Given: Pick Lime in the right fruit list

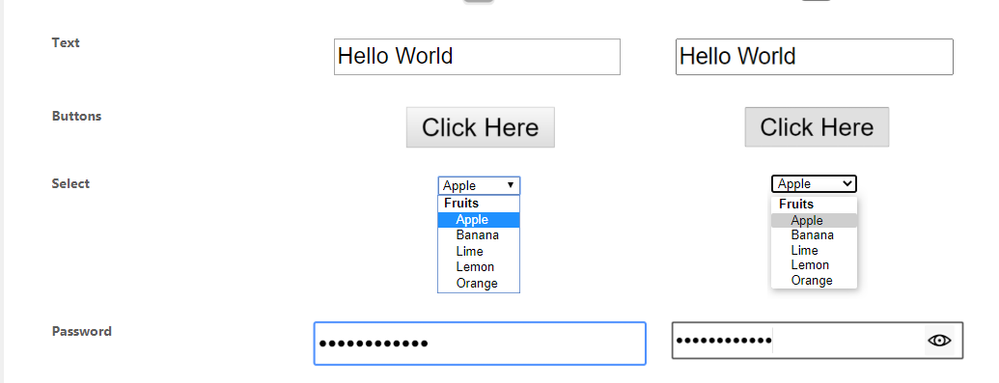Looking at the screenshot, I should [814, 250].
